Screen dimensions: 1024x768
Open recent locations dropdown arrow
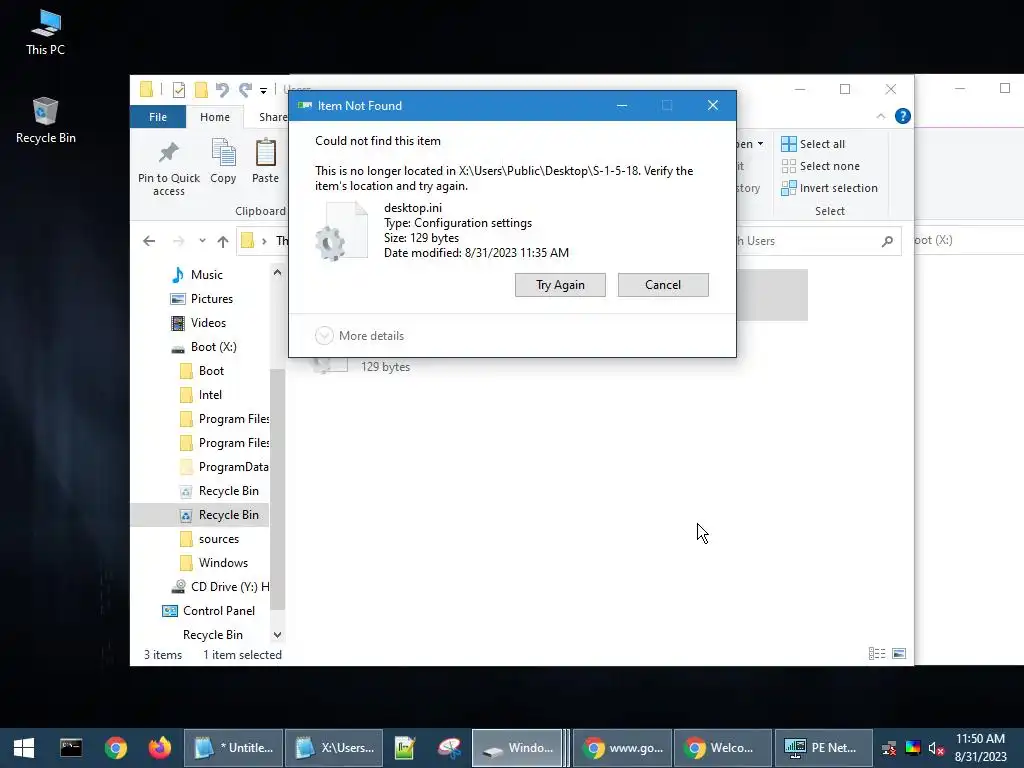202,241
